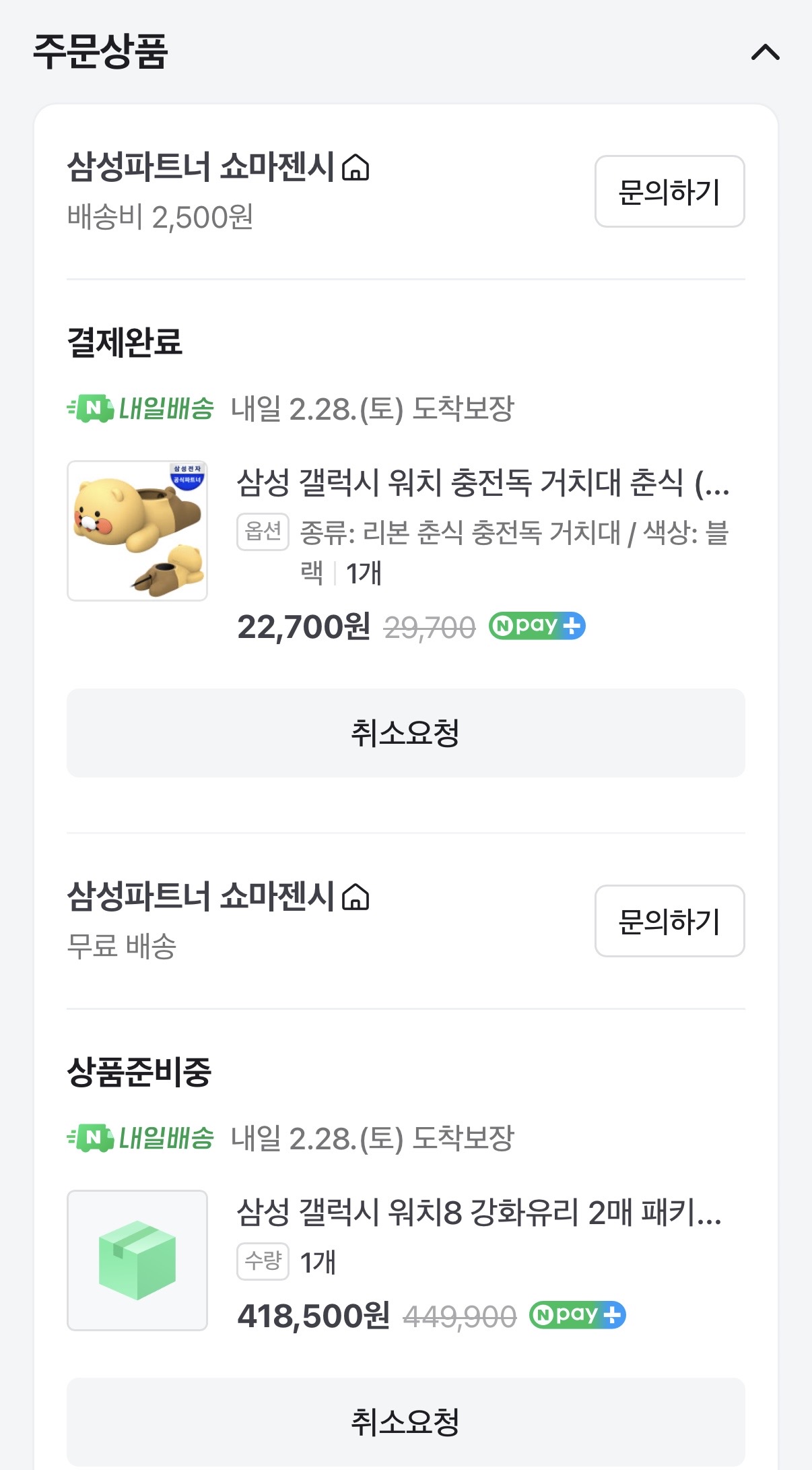Tap the 옵션 label badge
The width and height of the screenshot is (812, 1470).
pyautogui.click(x=263, y=532)
